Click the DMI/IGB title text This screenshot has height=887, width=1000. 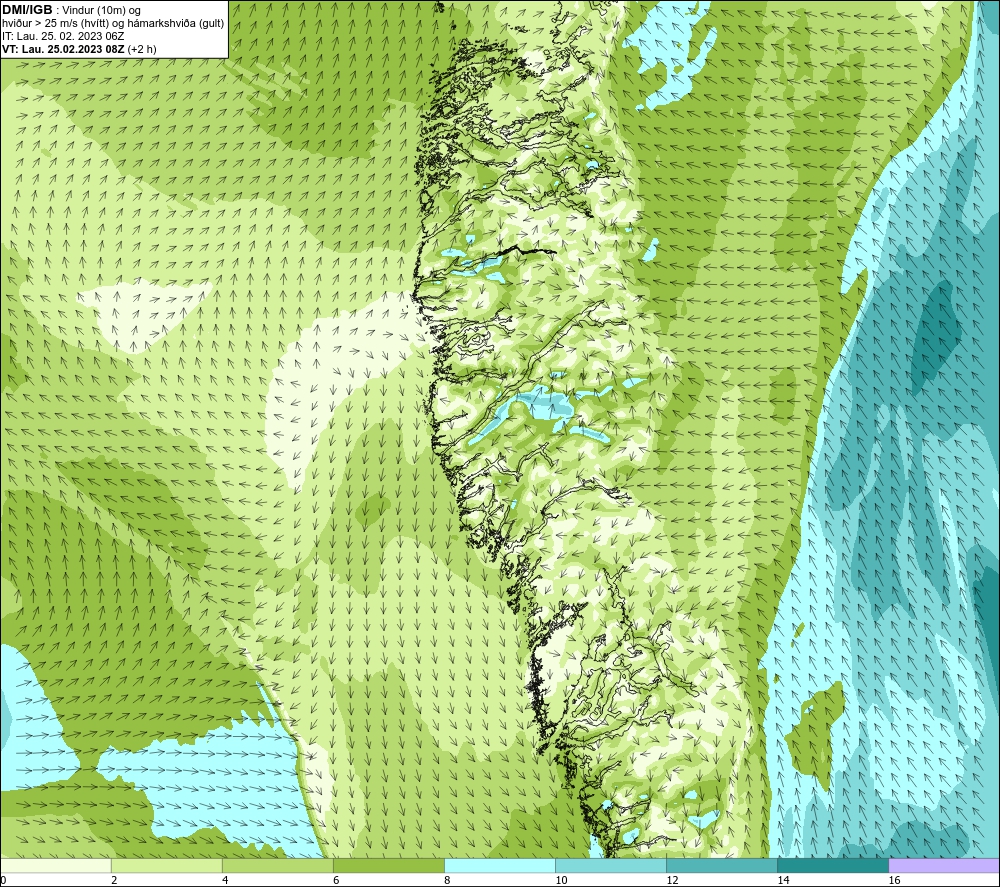[x=27, y=10]
